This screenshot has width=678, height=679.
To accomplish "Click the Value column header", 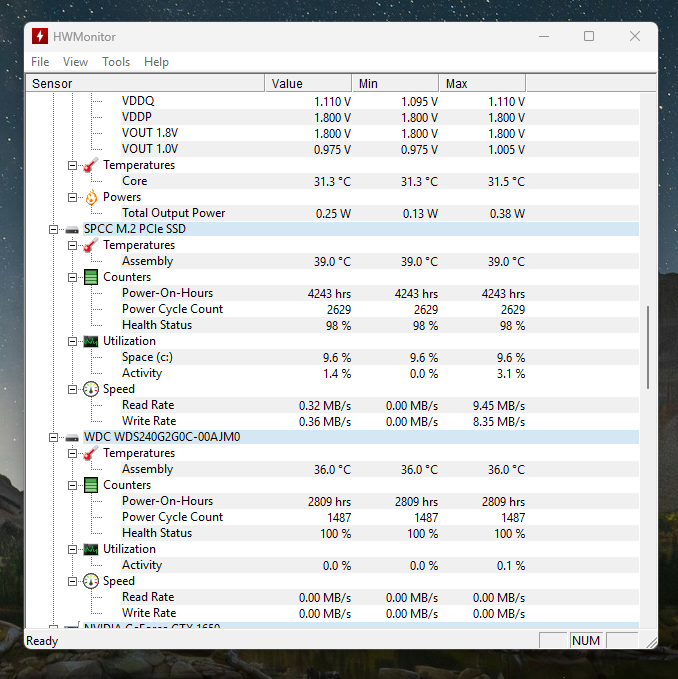I will [308, 83].
